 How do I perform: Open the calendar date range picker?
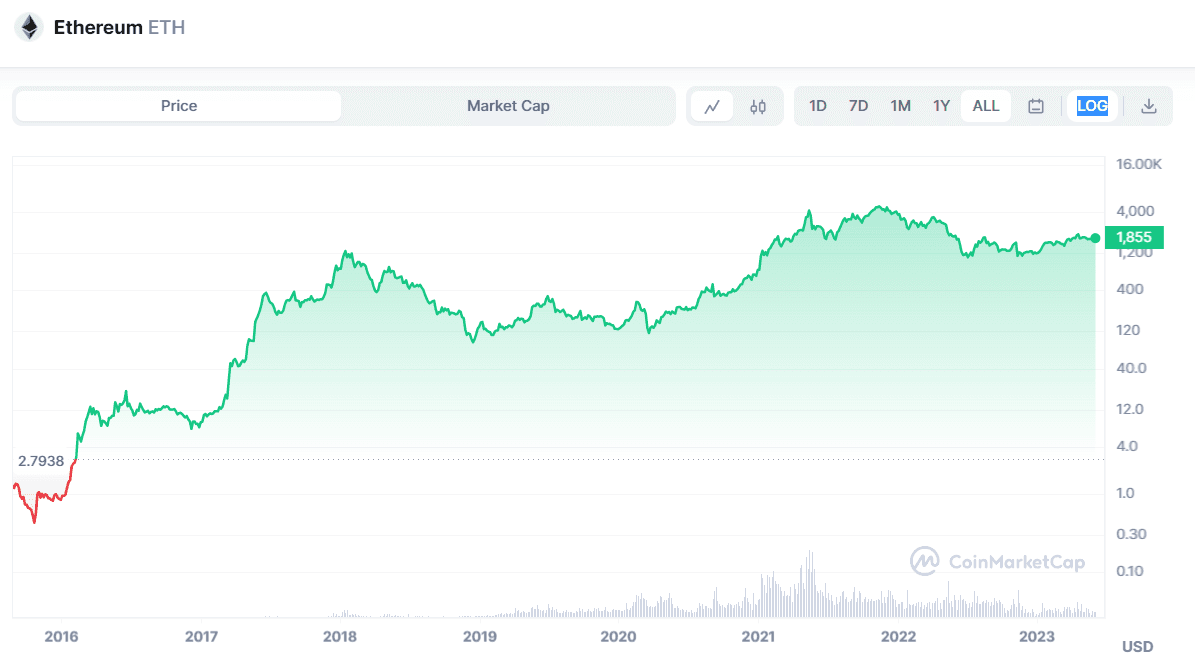[1036, 106]
